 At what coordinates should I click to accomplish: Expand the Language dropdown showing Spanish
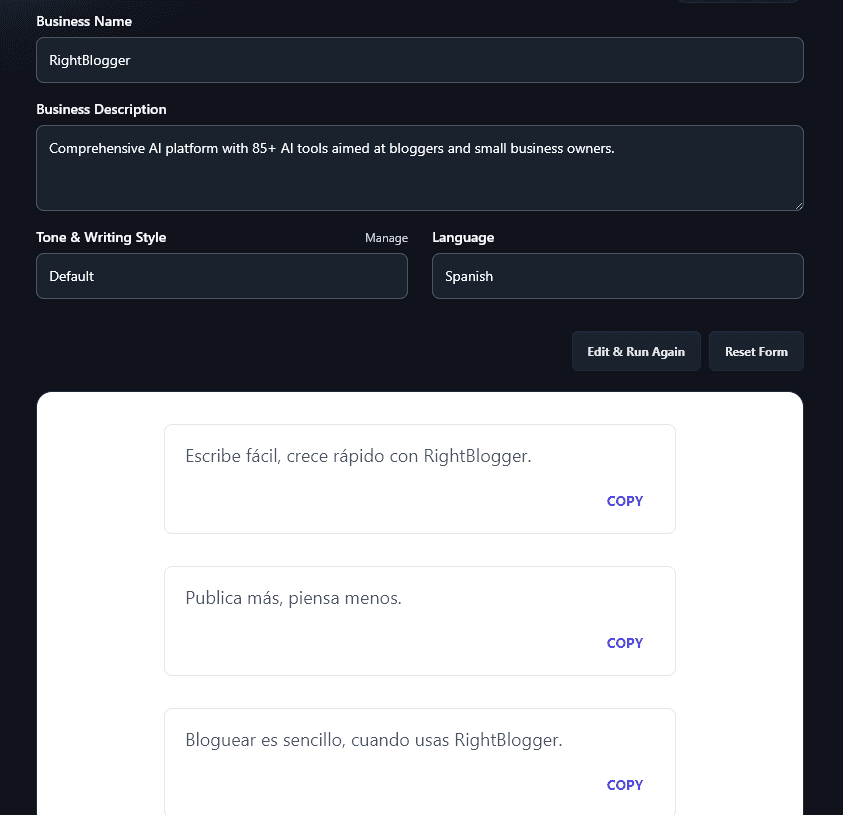pyautogui.click(x=617, y=276)
